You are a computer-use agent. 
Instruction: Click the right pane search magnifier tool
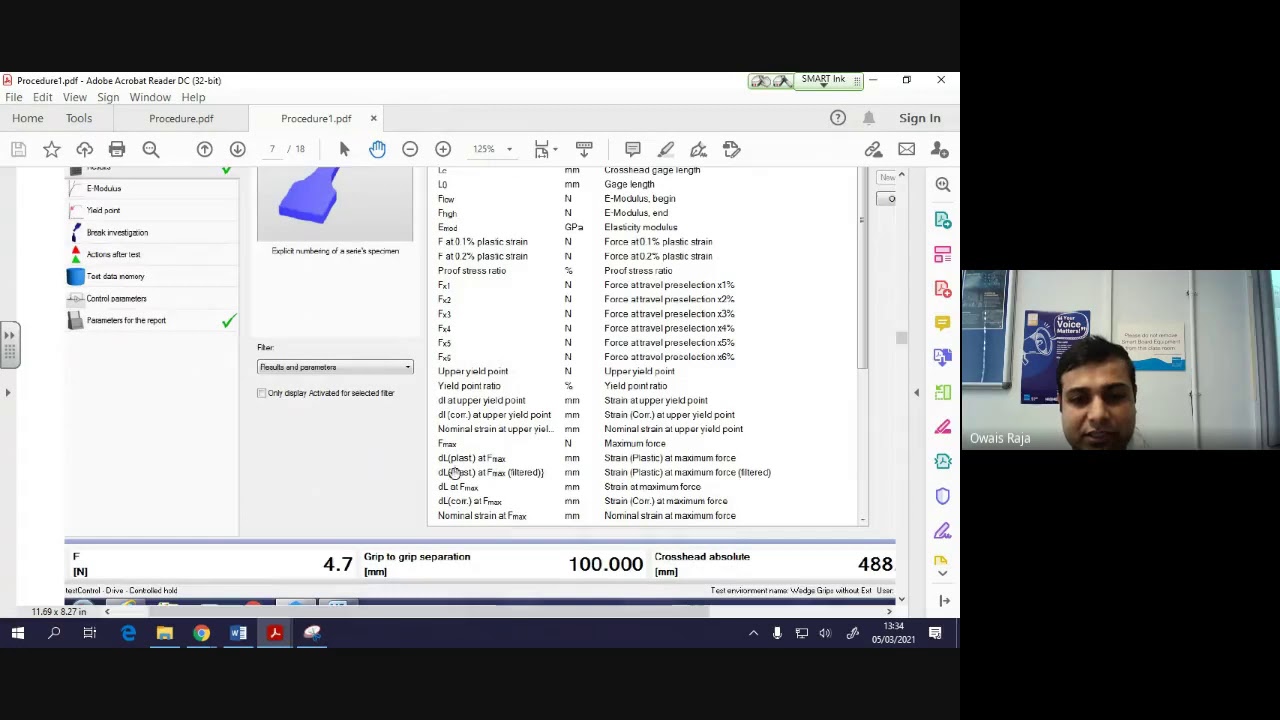pyautogui.click(x=942, y=184)
